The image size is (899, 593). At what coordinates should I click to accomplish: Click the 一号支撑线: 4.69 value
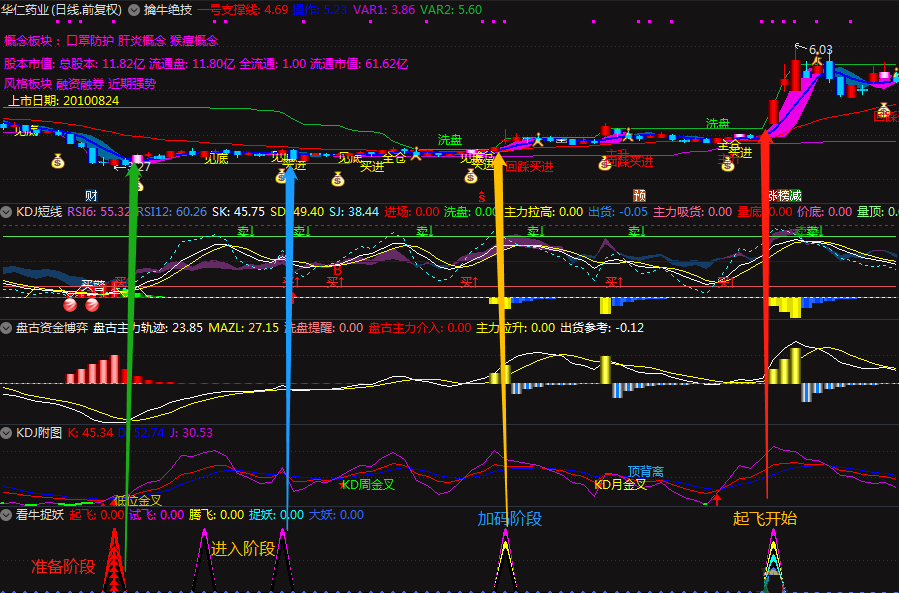[x=243, y=10]
